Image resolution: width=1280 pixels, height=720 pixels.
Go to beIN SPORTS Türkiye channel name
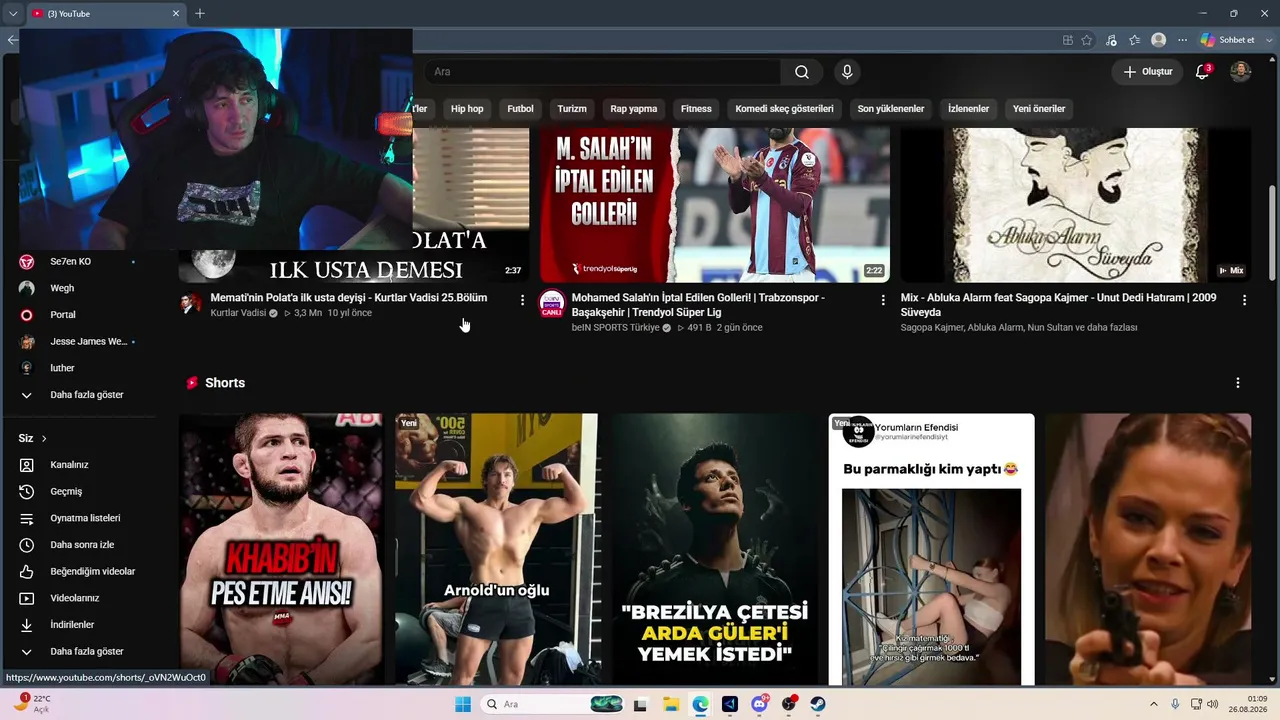[x=616, y=327]
